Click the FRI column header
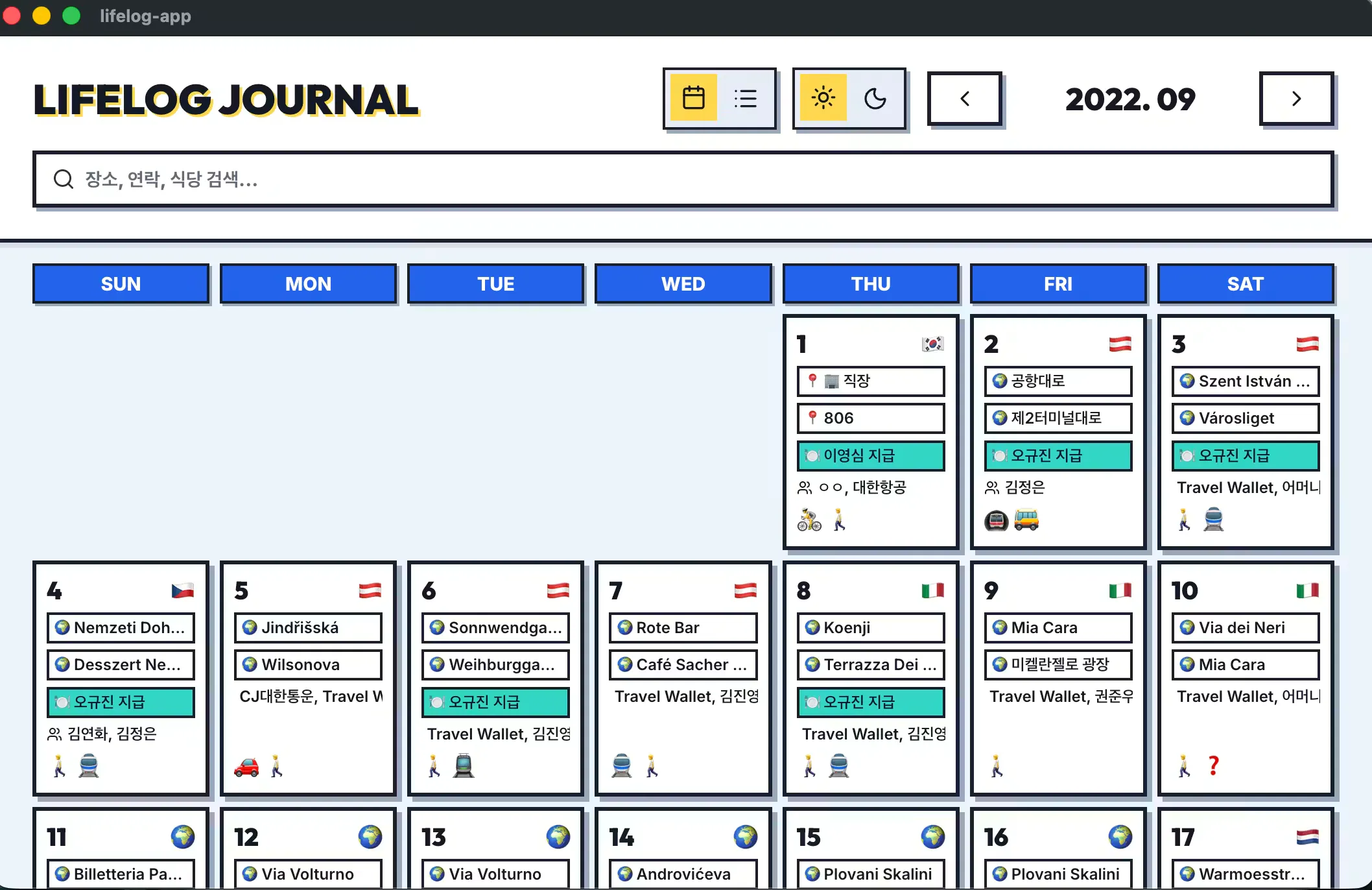 pyautogui.click(x=1058, y=283)
